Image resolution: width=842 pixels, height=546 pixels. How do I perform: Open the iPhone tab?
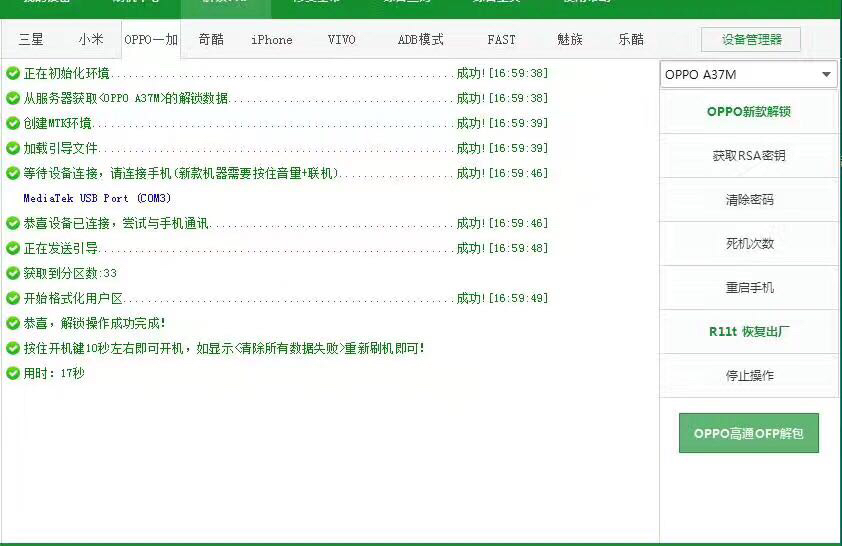(272, 39)
